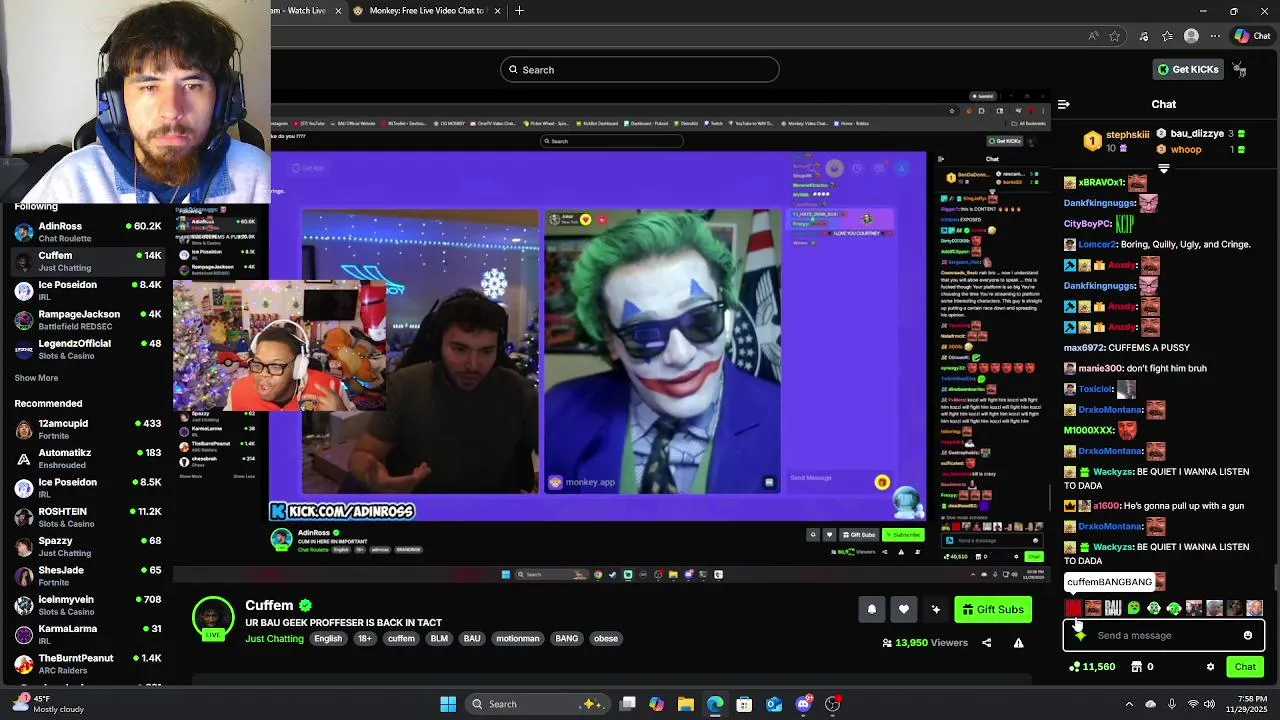Open TheBurntPeanut recommended channel
This screenshot has width=1280, height=720.
tap(88, 664)
